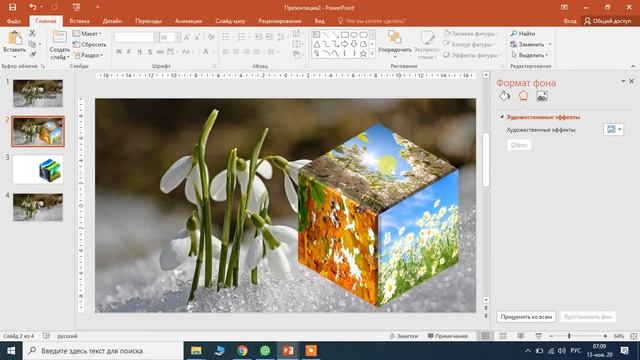The width and height of the screenshot is (640, 360).
Task: Click the Сброс button in Формат фона
Action: coord(519,145)
